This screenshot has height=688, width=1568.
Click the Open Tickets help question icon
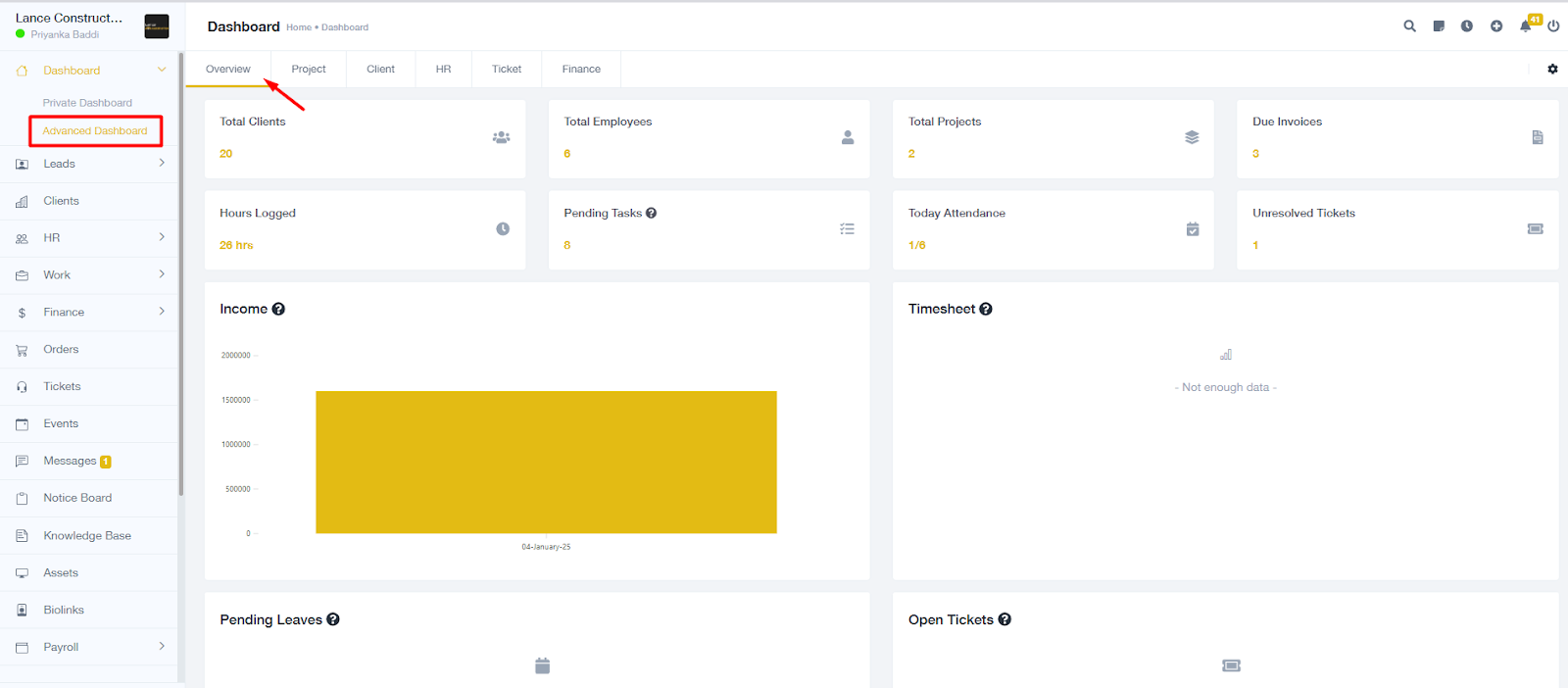click(1004, 619)
